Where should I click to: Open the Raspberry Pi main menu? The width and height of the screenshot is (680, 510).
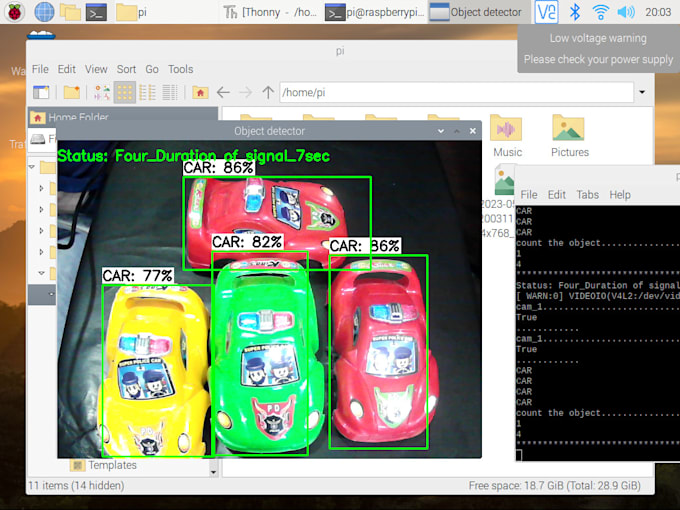click(x=15, y=12)
